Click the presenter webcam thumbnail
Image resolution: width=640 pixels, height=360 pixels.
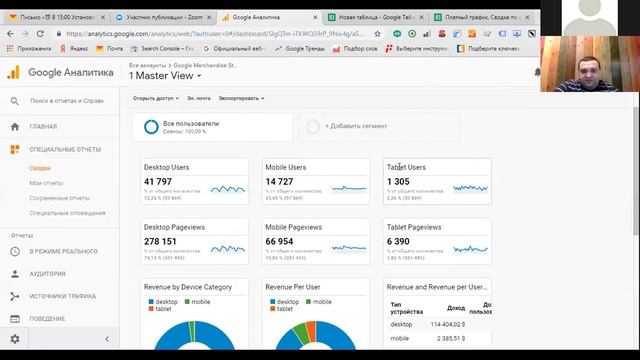(x=590, y=64)
